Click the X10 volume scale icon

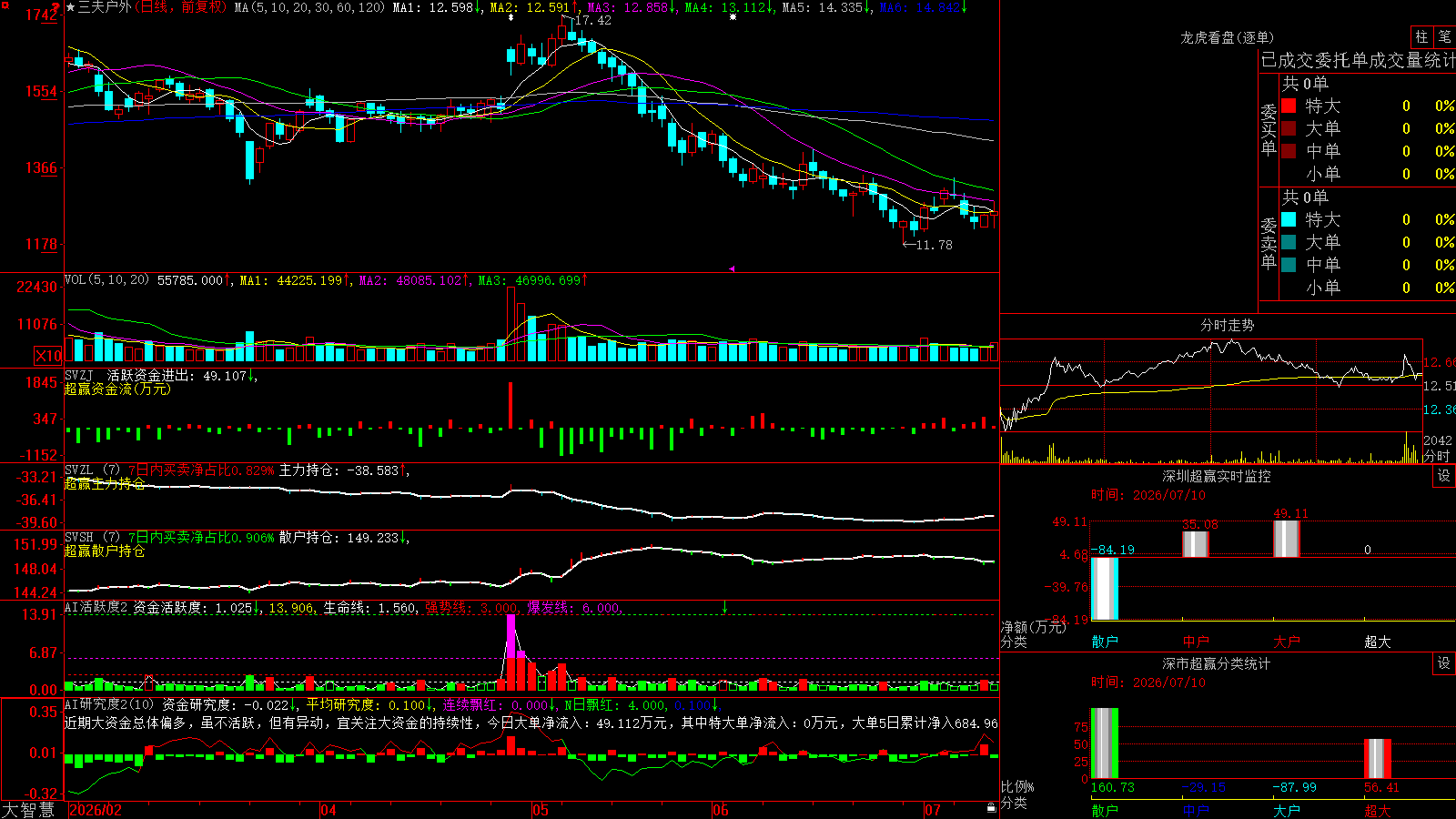[48, 356]
